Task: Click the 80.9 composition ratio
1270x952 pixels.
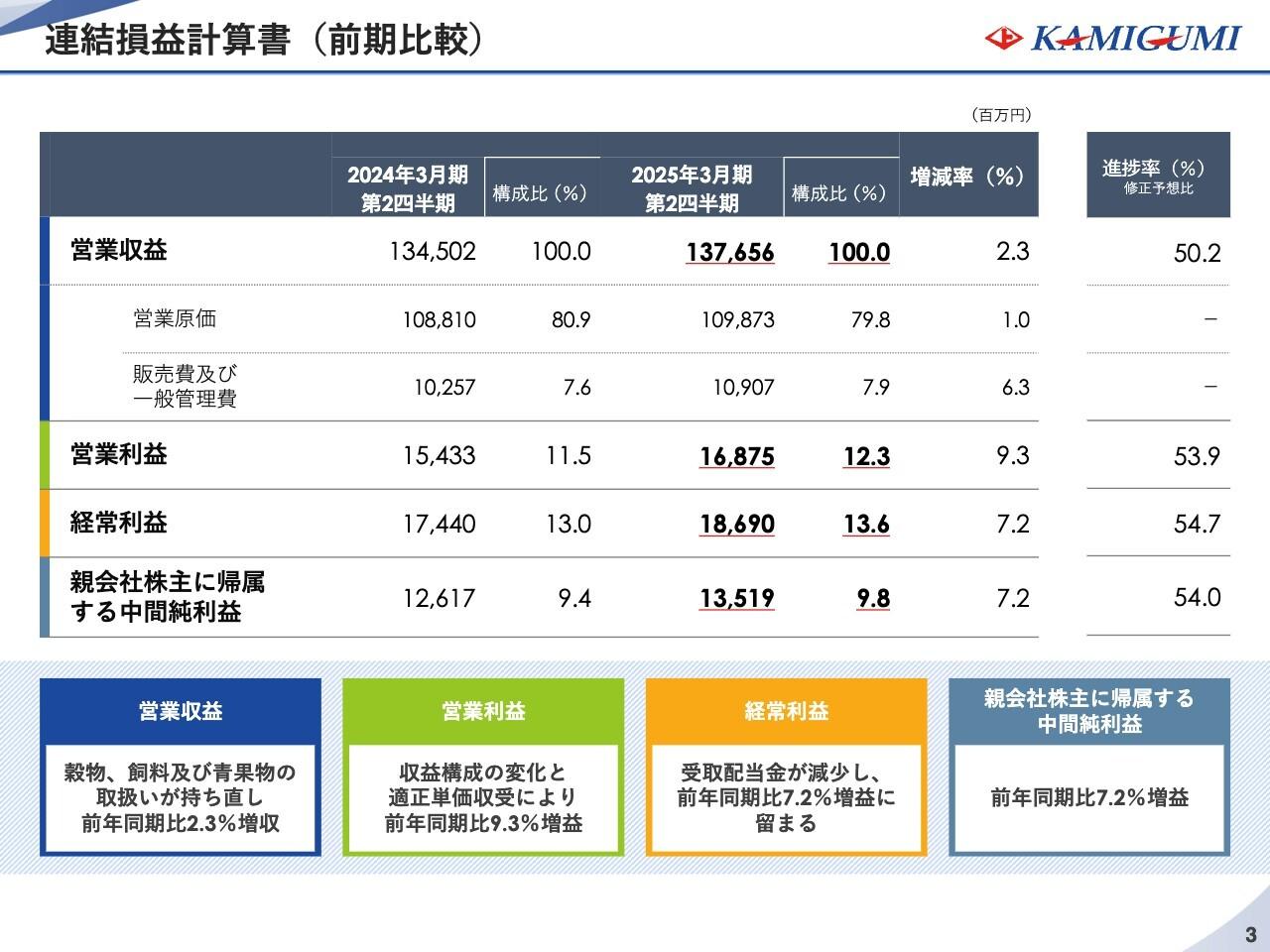Action: coord(571,319)
